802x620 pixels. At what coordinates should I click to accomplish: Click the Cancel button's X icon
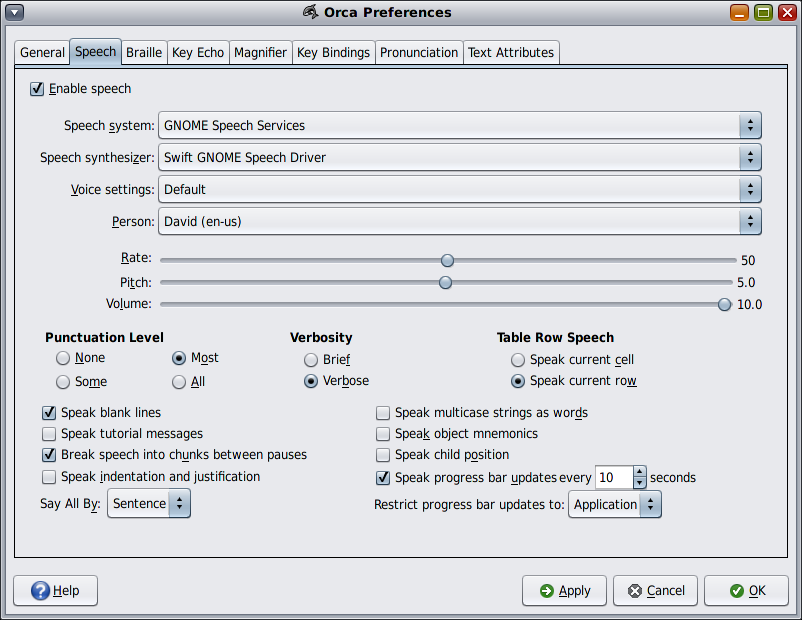[634, 591]
